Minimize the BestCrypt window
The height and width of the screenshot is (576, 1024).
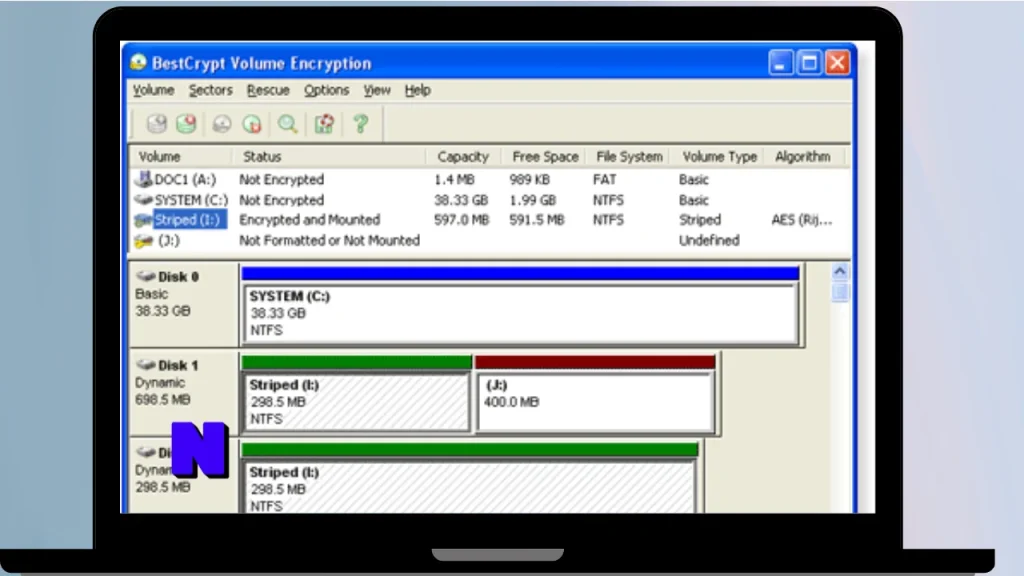click(x=780, y=63)
